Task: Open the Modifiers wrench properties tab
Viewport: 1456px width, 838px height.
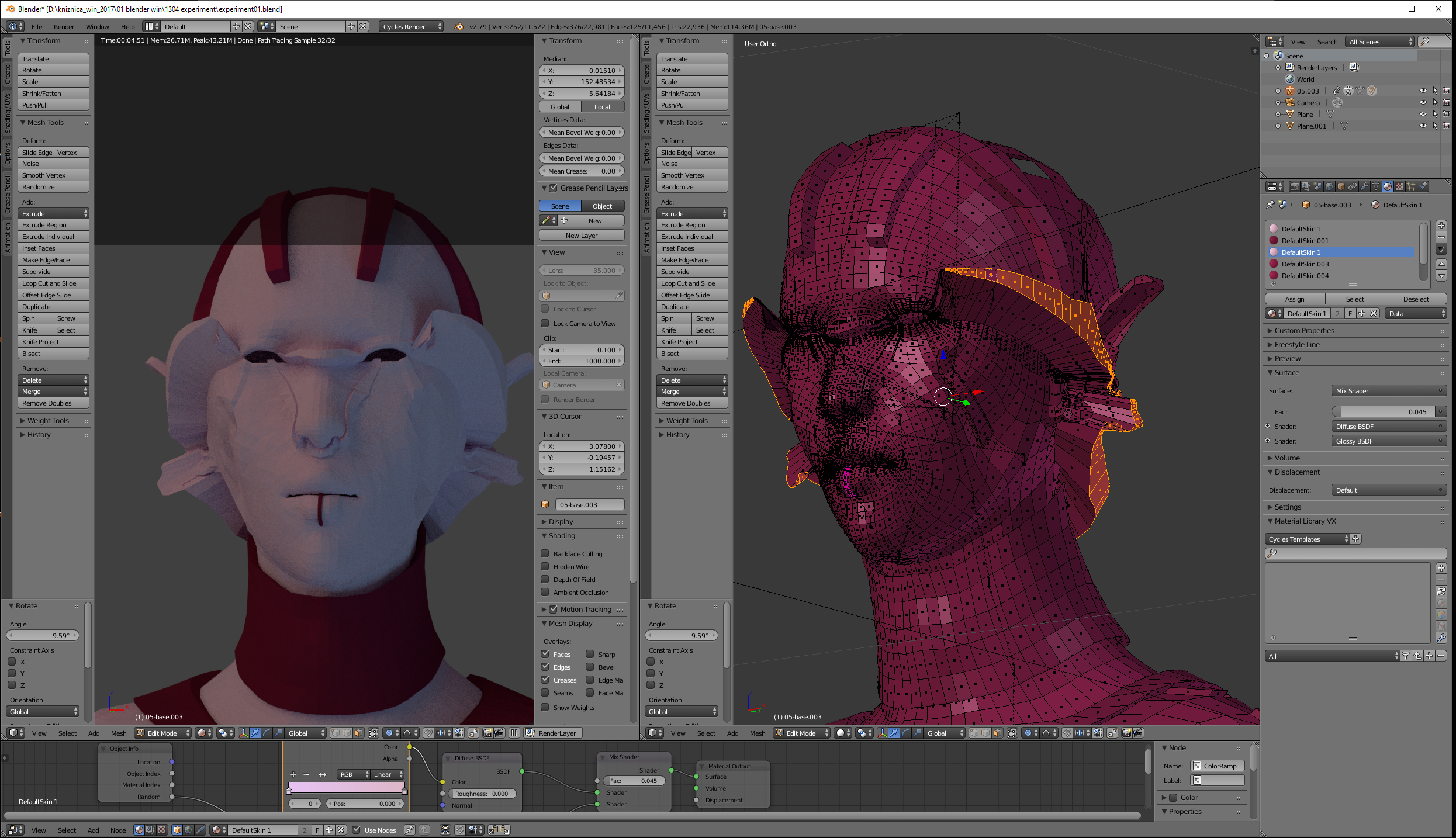Action: click(1364, 186)
